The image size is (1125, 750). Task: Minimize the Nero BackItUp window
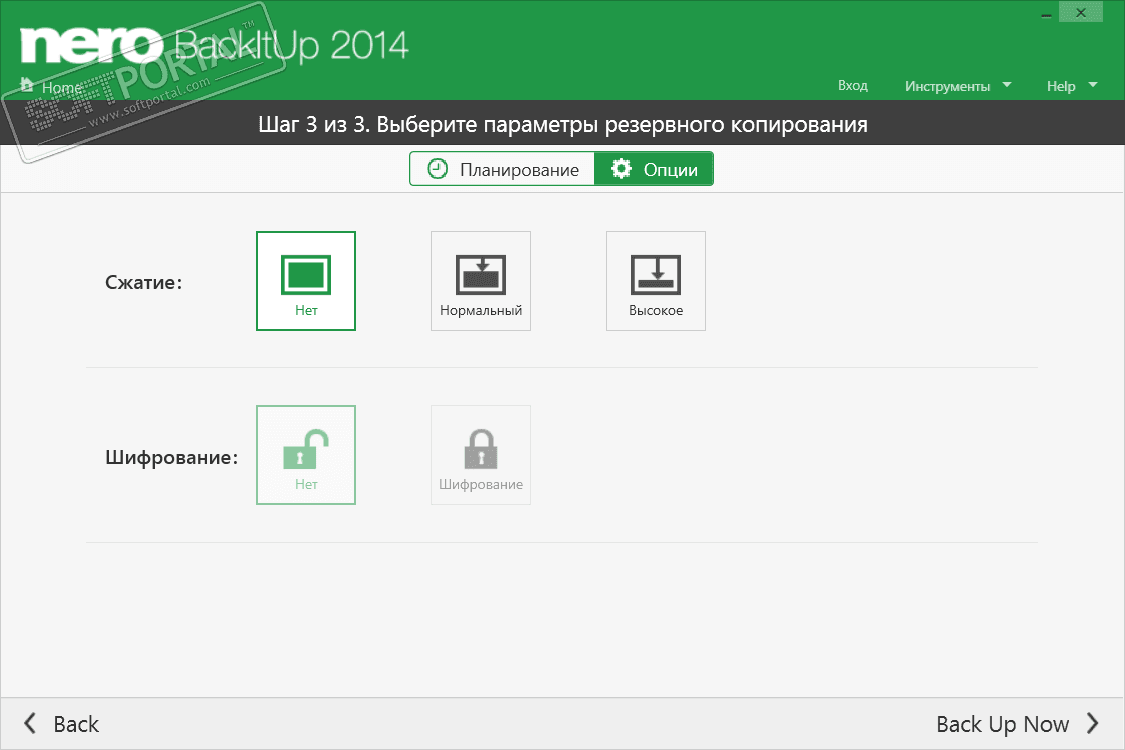1046,14
